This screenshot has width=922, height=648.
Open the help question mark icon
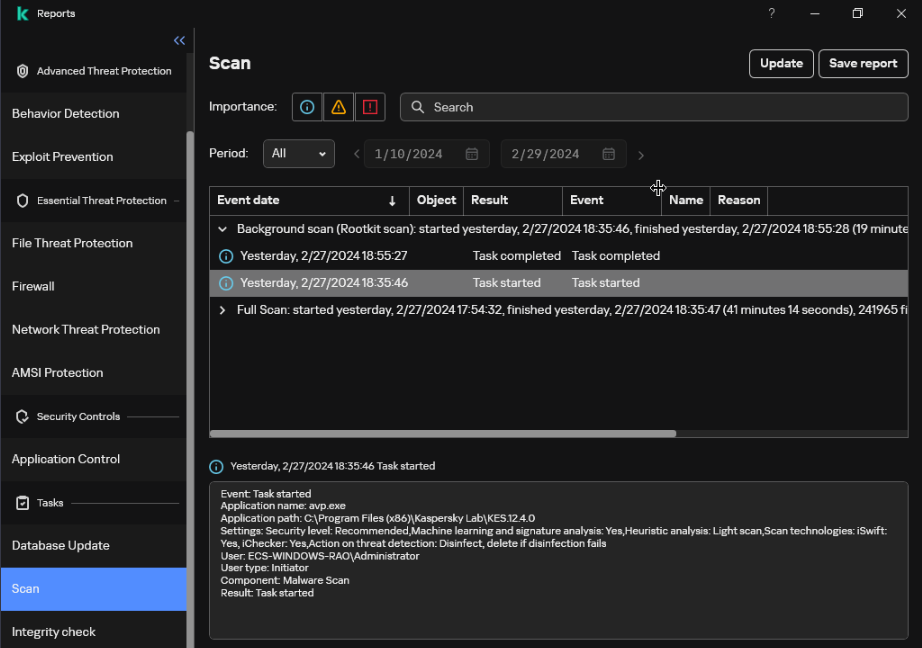pyautogui.click(x=771, y=13)
